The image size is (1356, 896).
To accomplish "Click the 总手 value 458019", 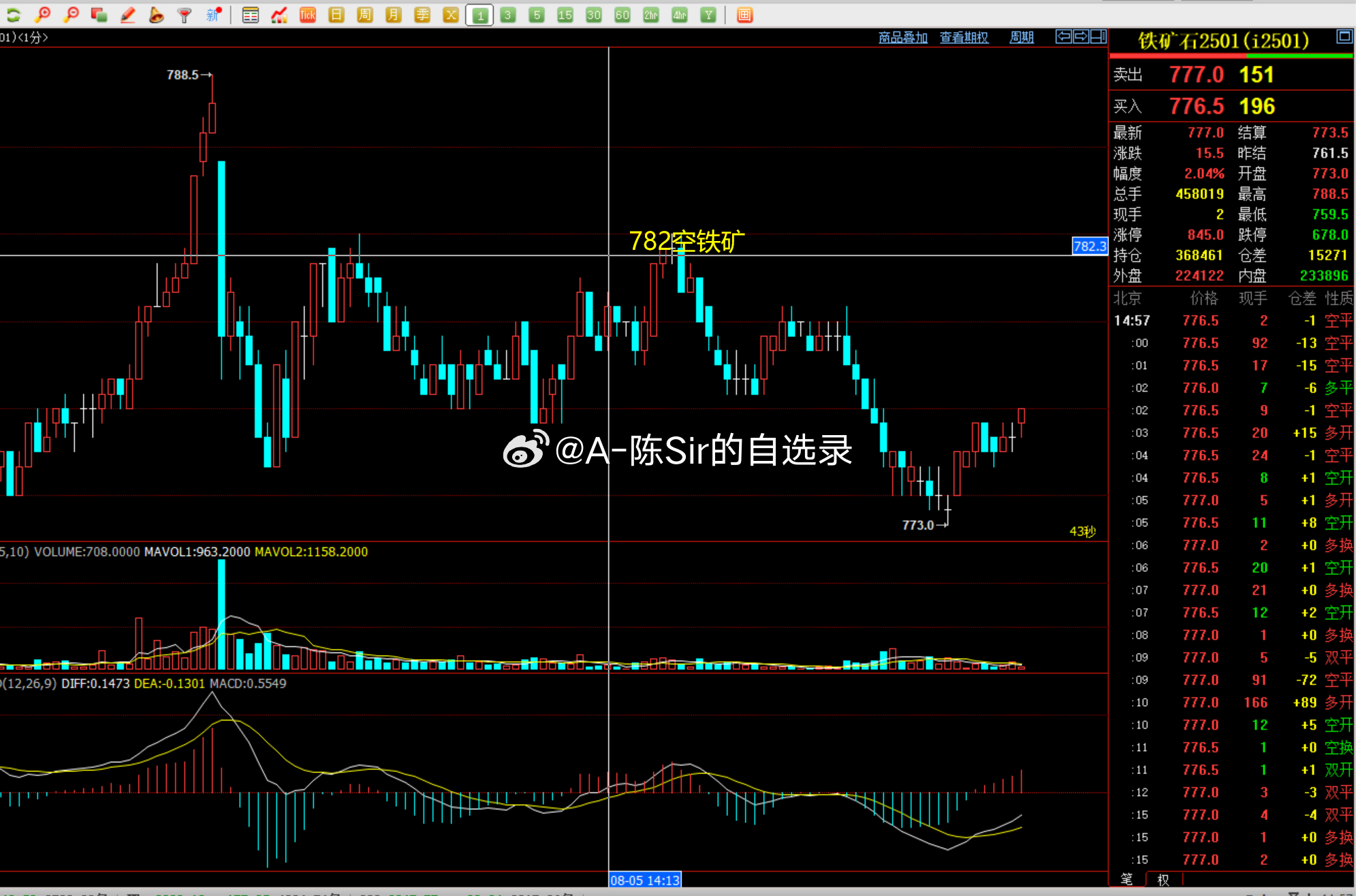I will 1199,194.
